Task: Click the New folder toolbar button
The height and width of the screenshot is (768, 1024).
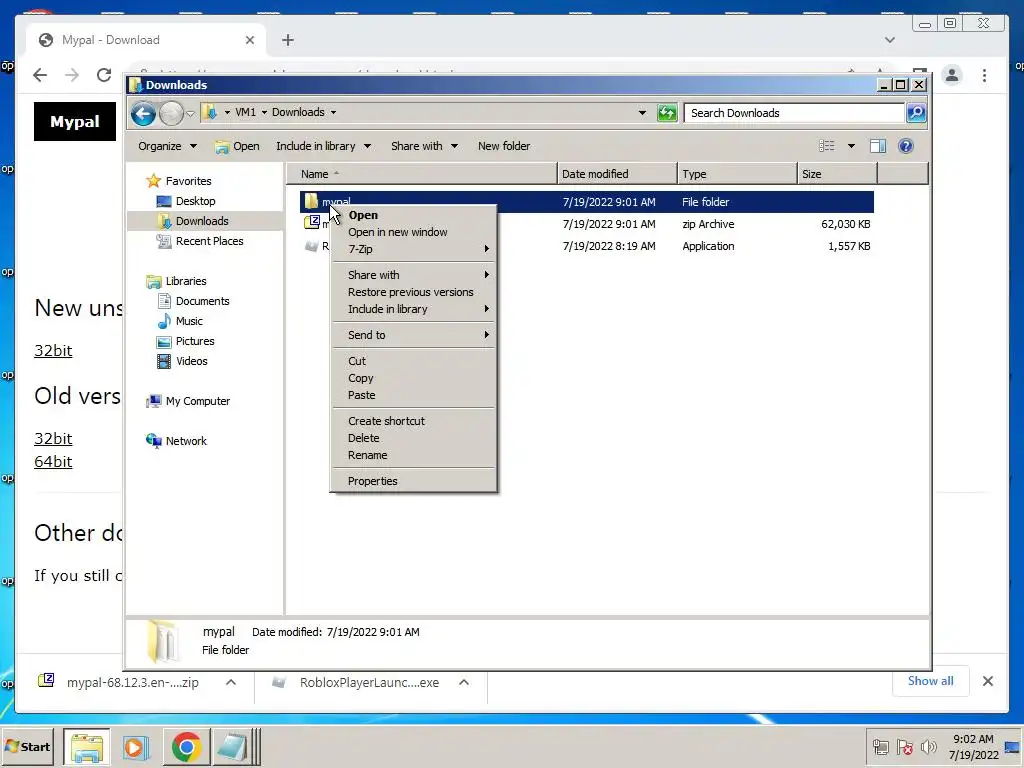Action: coord(504,146)
